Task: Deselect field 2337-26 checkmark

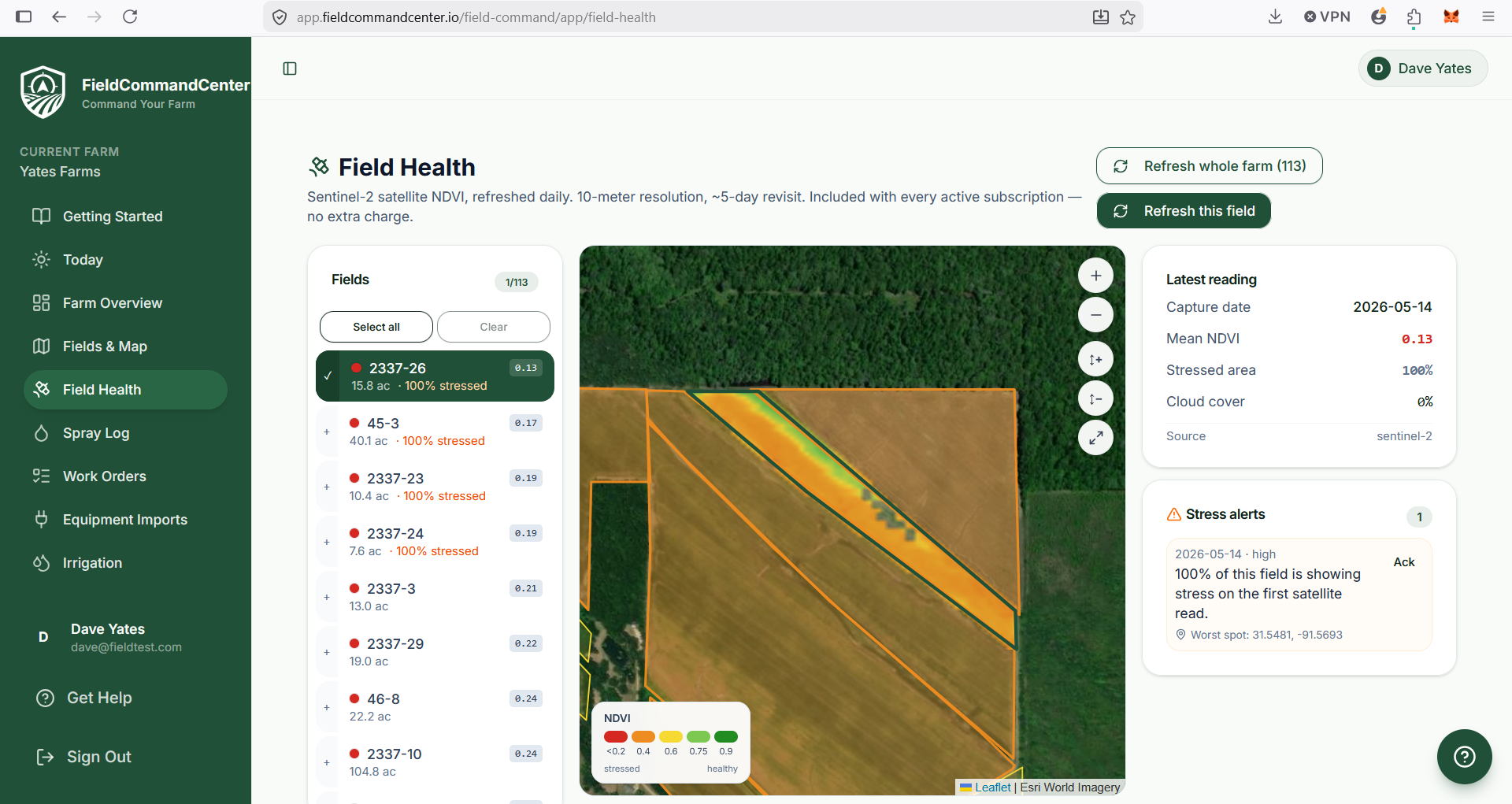Action: 328,376
